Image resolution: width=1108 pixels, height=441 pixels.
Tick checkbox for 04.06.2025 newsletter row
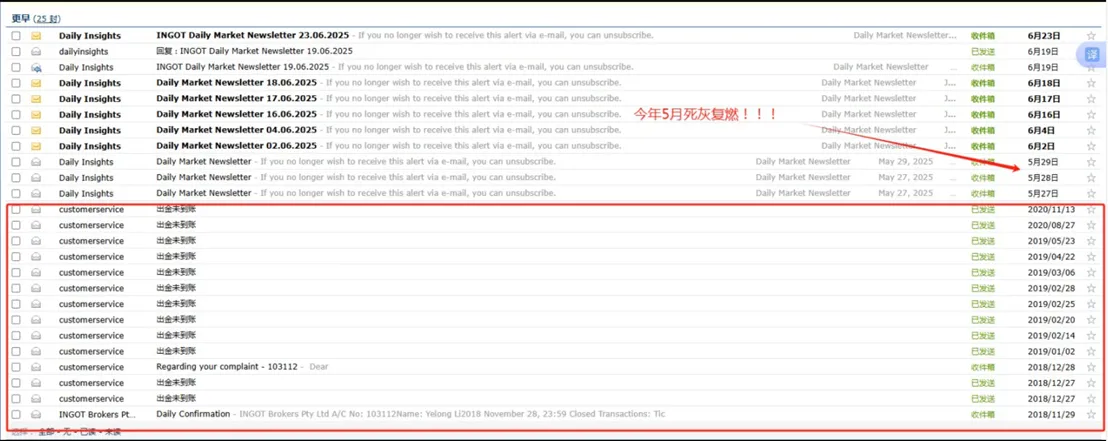[x=16, y=130]
